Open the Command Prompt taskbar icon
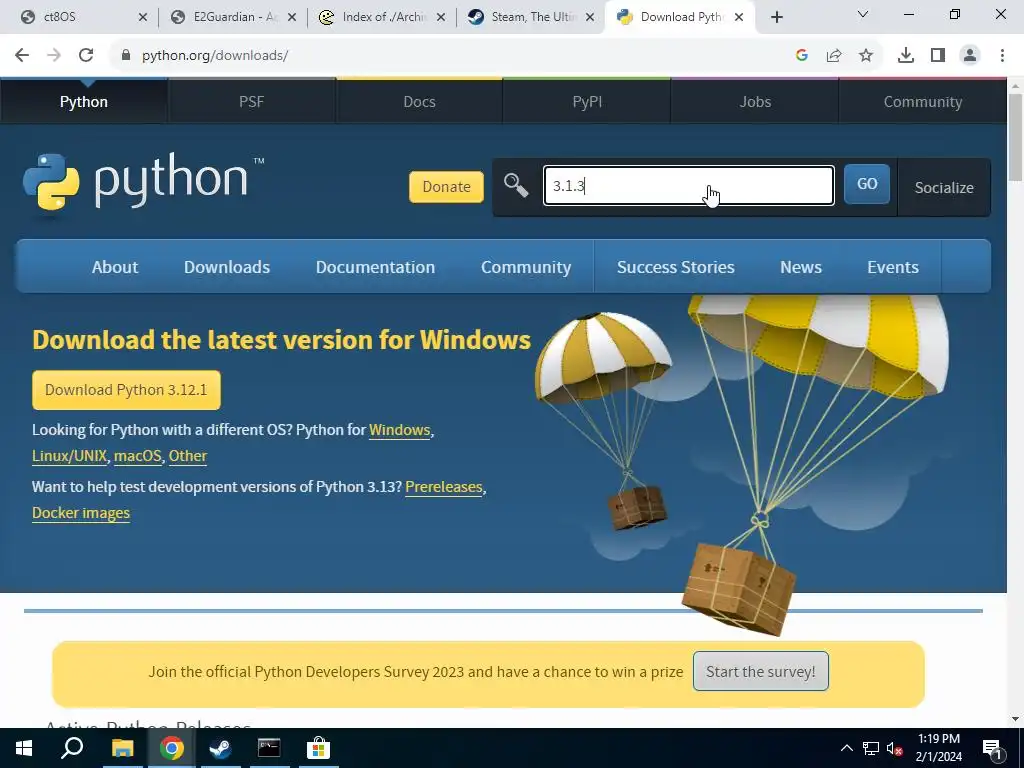 click(x=269, y=748)
